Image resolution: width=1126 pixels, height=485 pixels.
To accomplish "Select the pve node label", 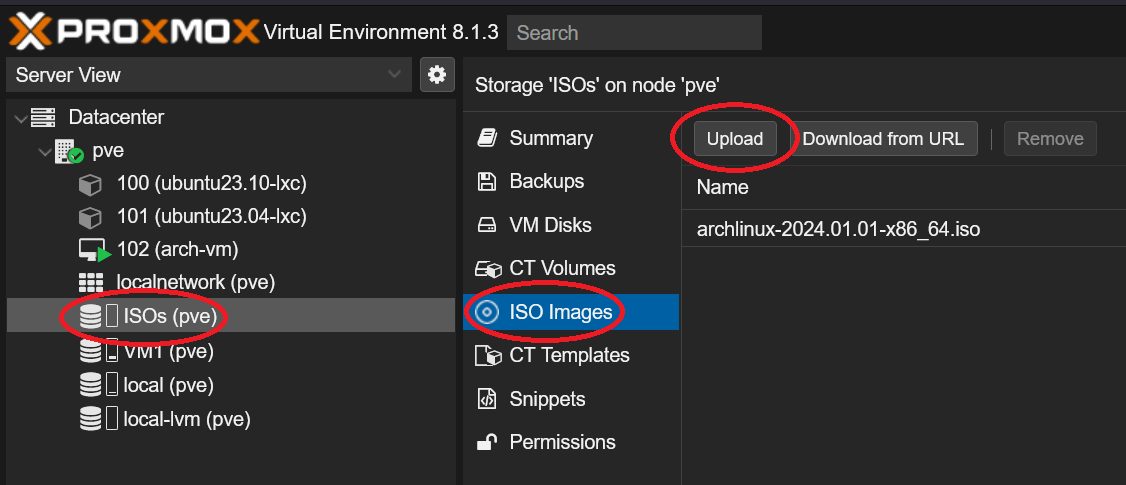I will tap(108, 152).
